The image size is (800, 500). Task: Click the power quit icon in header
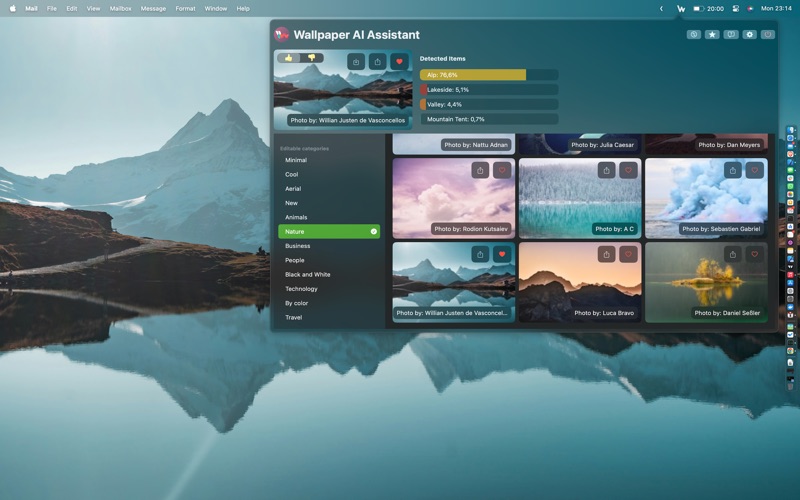click(x=768, y=34)
